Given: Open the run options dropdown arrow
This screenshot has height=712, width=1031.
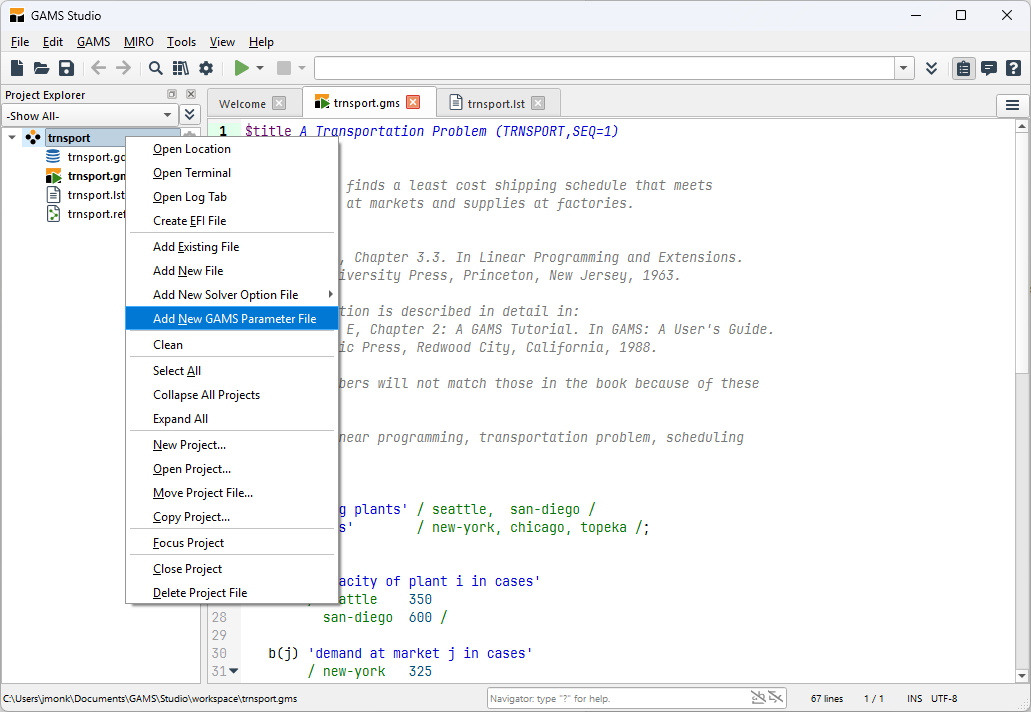Looking at the screenshot, I should [x=260, y=68].
